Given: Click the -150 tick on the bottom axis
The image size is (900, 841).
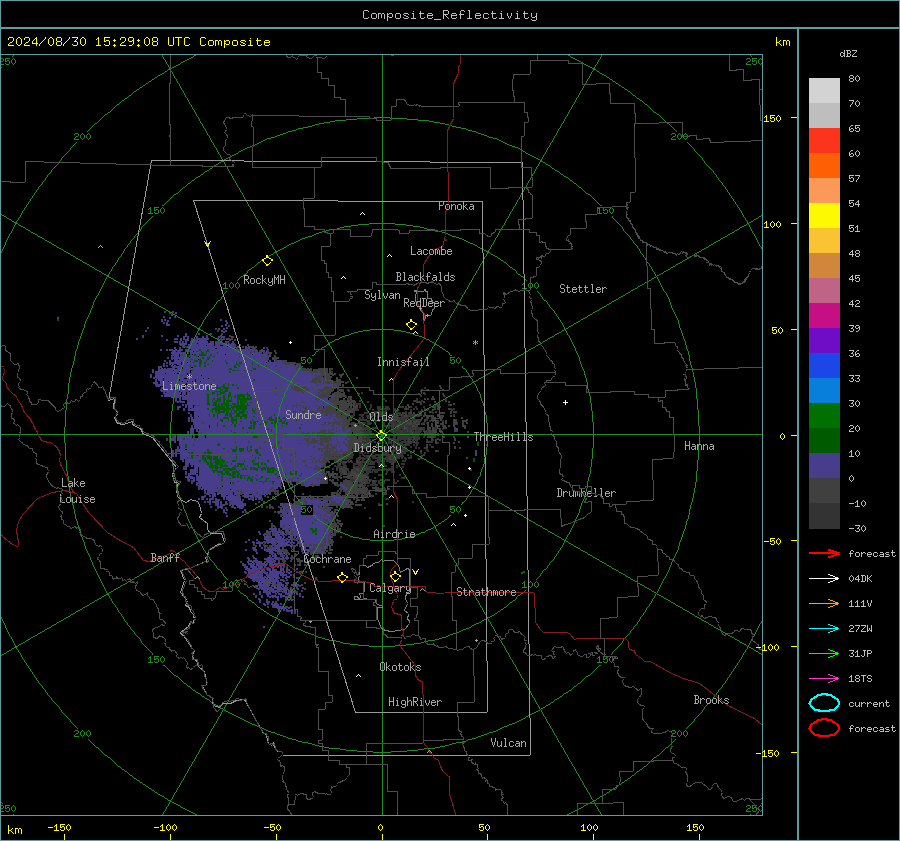Looking at the screenshot, I should tap(59, 827).
